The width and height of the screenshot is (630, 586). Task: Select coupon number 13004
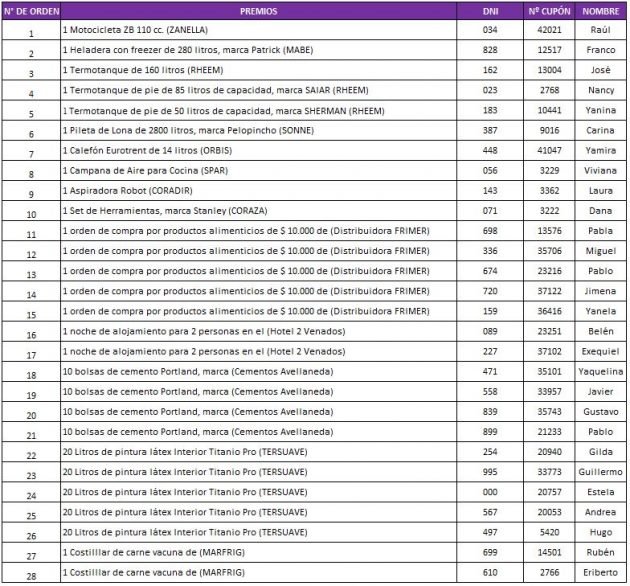click(549, 70)
